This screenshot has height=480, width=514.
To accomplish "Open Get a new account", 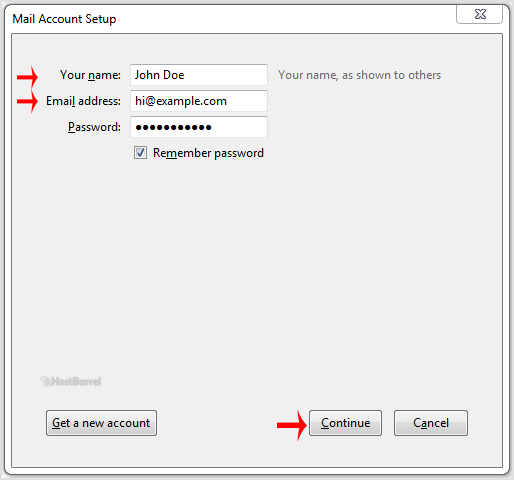I will tap(101, 423).
